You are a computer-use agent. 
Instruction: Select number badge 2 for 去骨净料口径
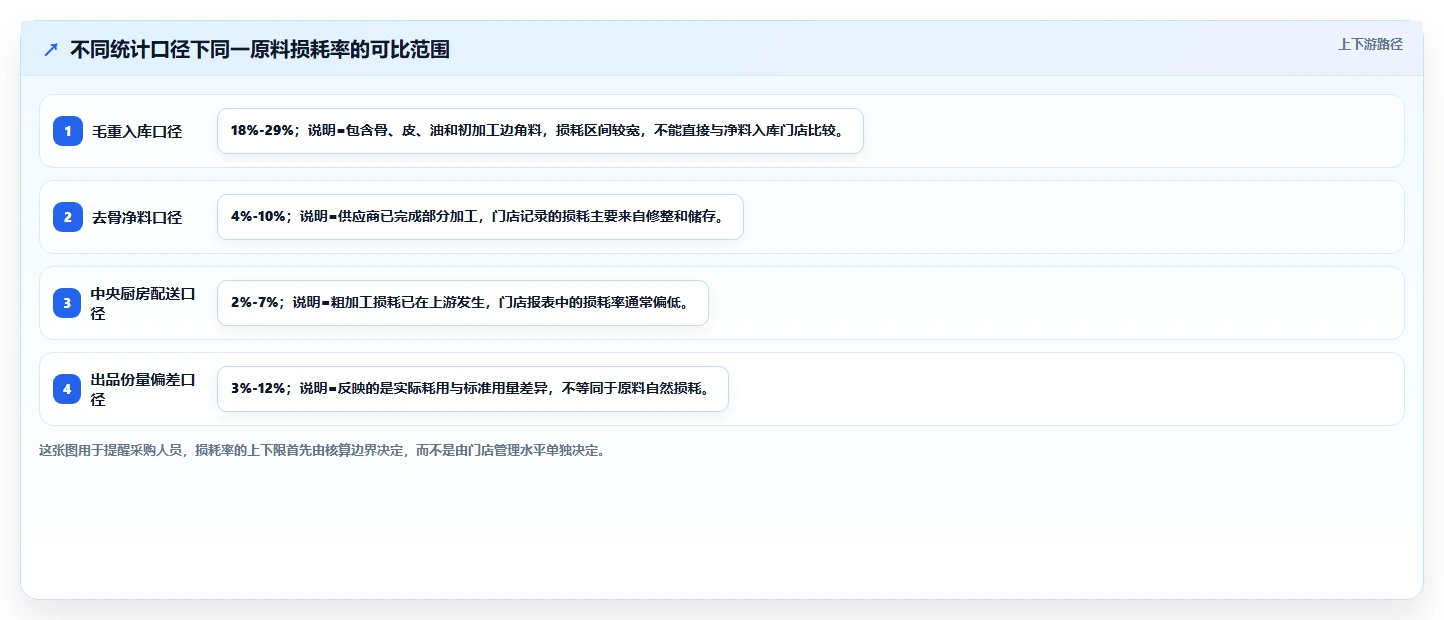pyautogui.click(x=68, y=217)
